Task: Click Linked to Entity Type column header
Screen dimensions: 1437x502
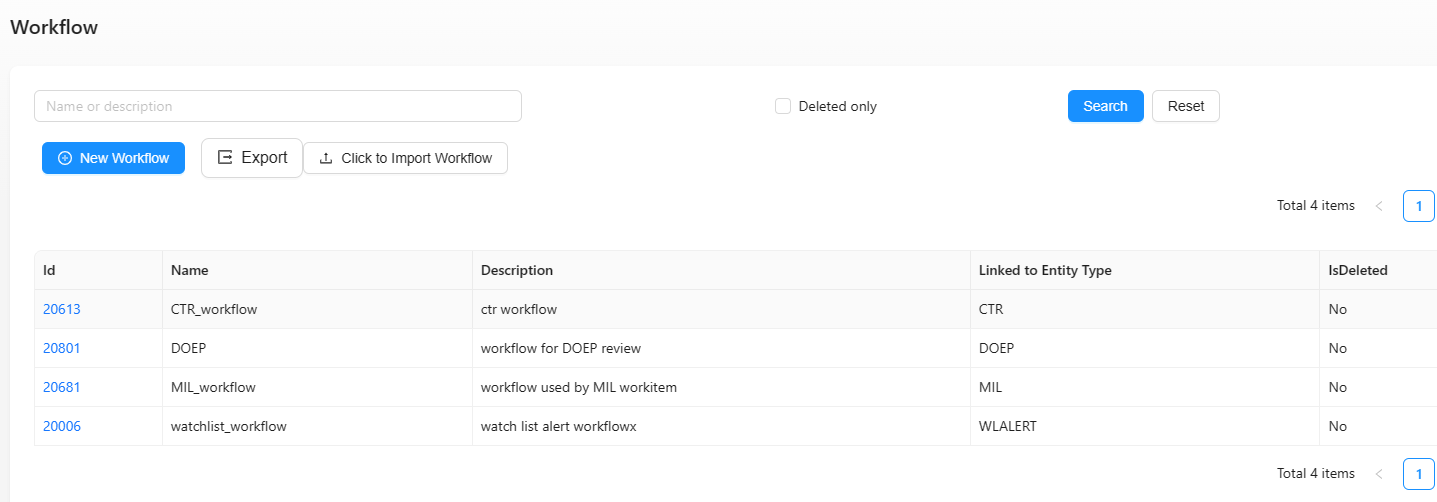Action: [1144, 270]
